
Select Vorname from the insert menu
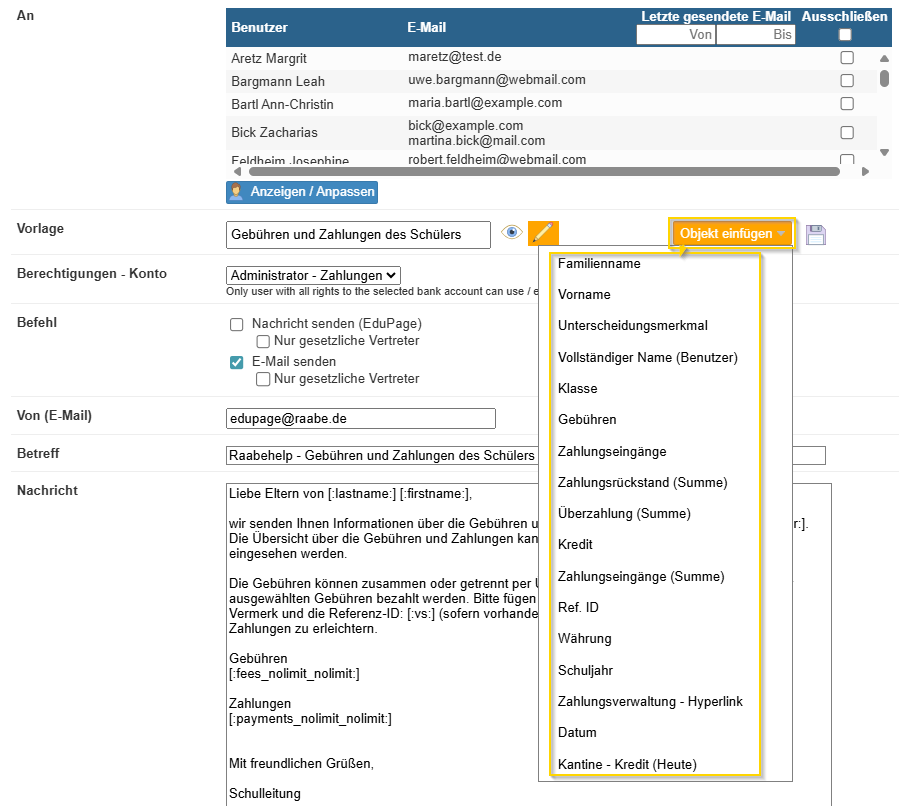point(584,295)
